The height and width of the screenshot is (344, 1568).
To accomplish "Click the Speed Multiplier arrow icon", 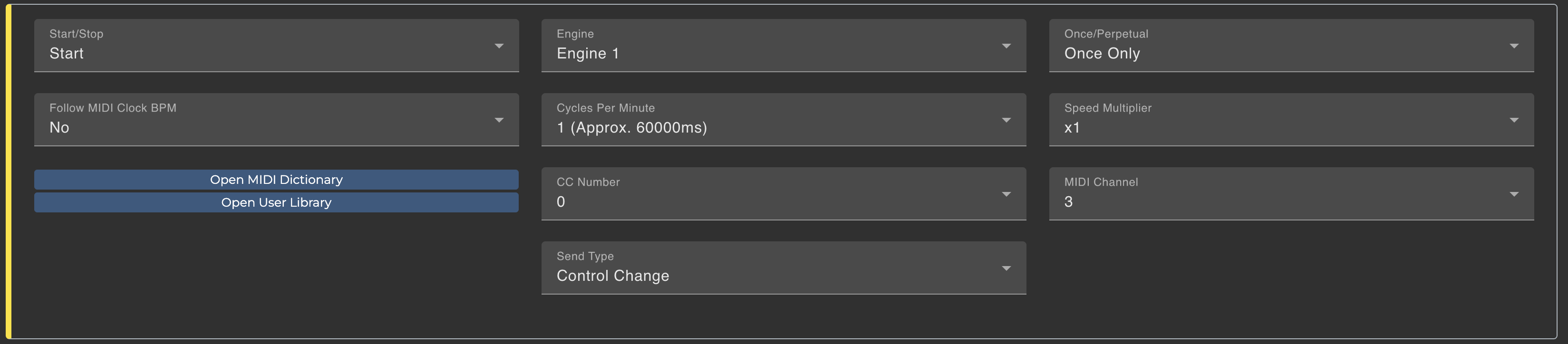I will point(1514,120).
